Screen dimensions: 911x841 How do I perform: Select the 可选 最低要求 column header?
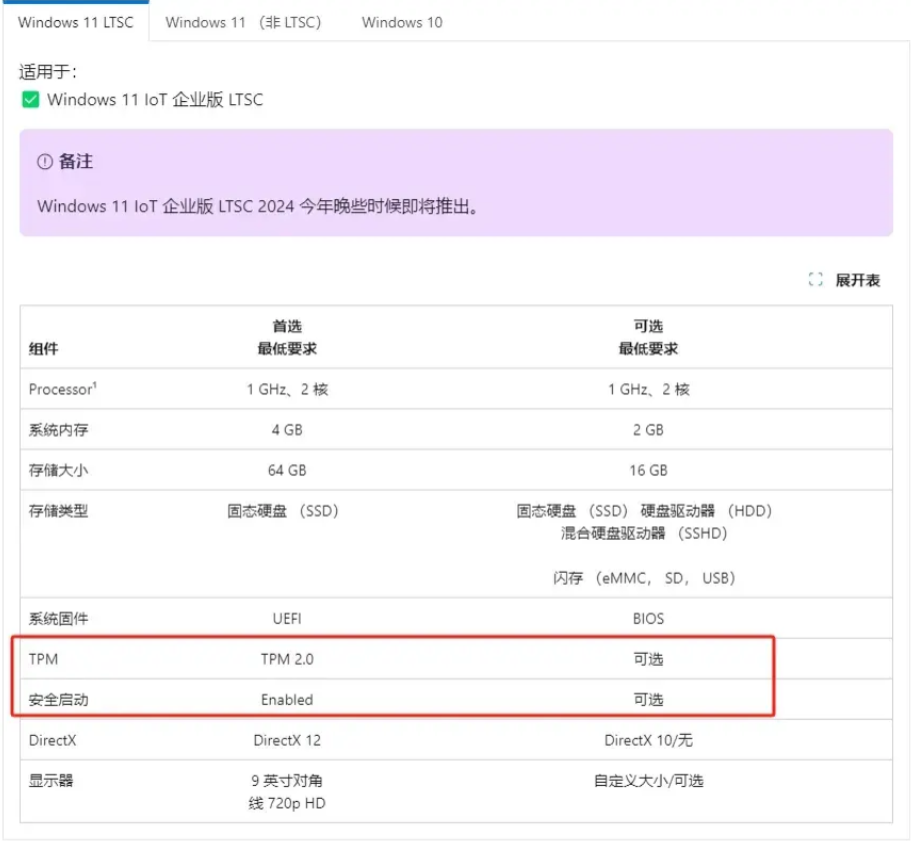(x=648, y=338)
